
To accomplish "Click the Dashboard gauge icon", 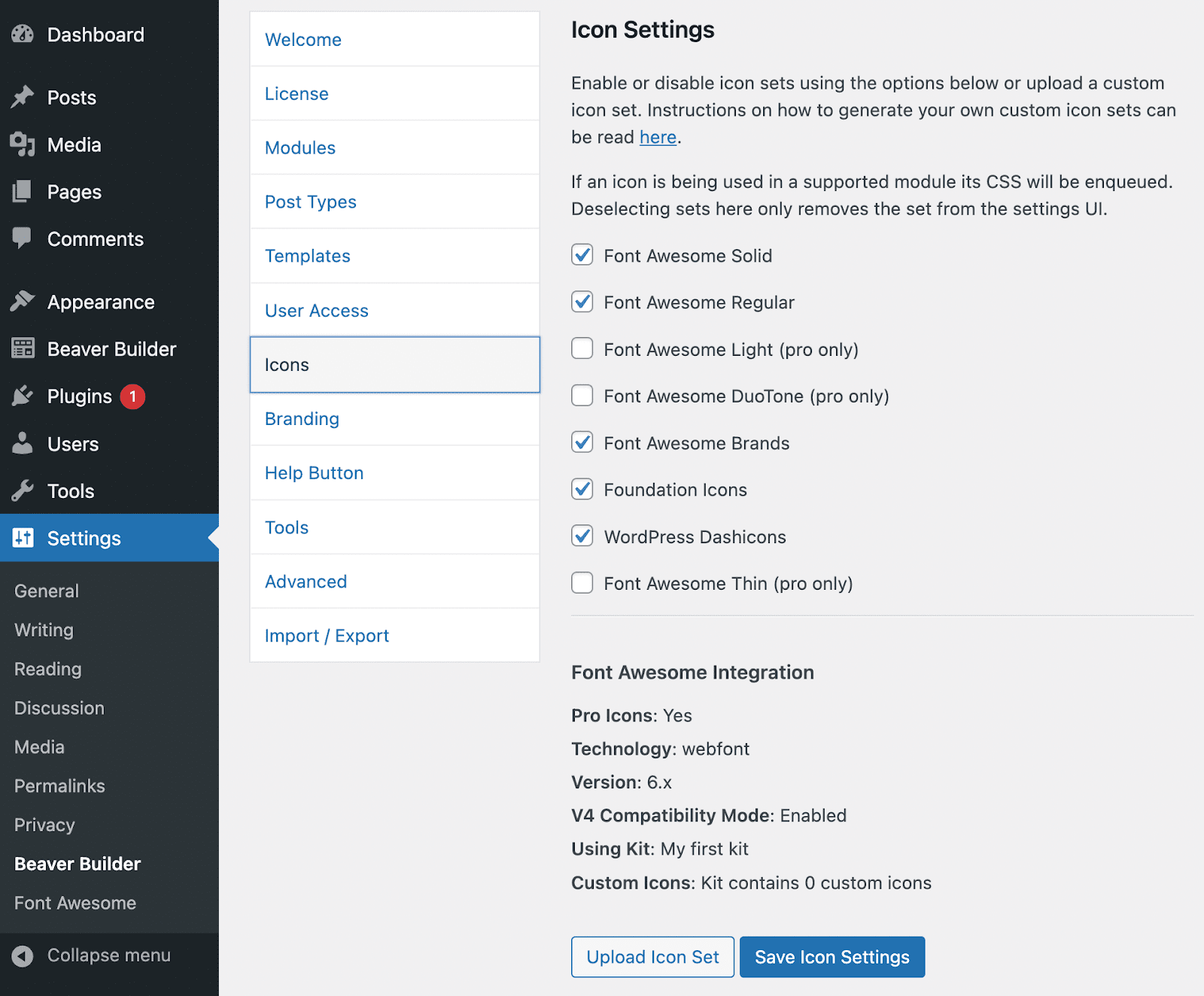I will pos(23,35).
